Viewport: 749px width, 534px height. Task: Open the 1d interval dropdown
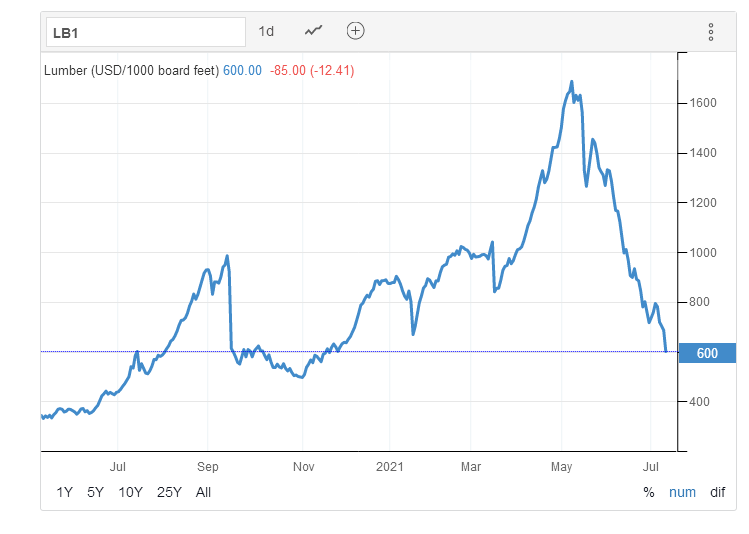(266, 31)
